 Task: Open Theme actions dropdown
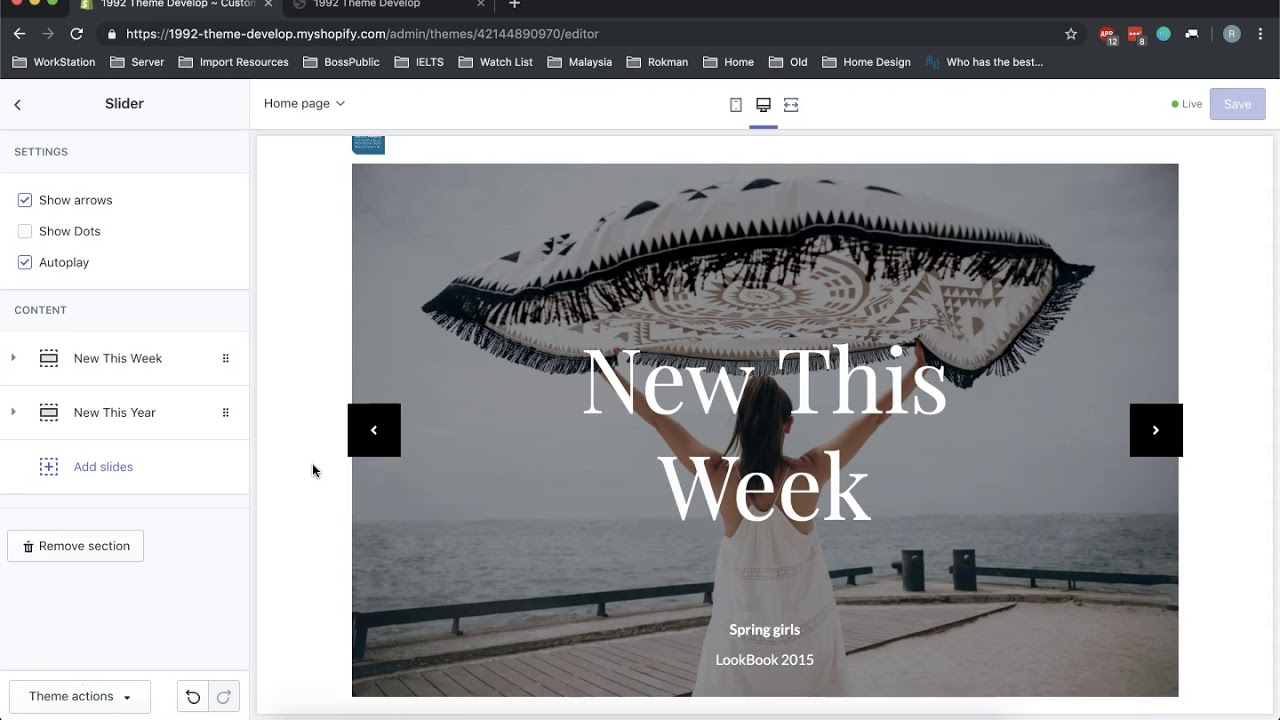coord(80,697)
